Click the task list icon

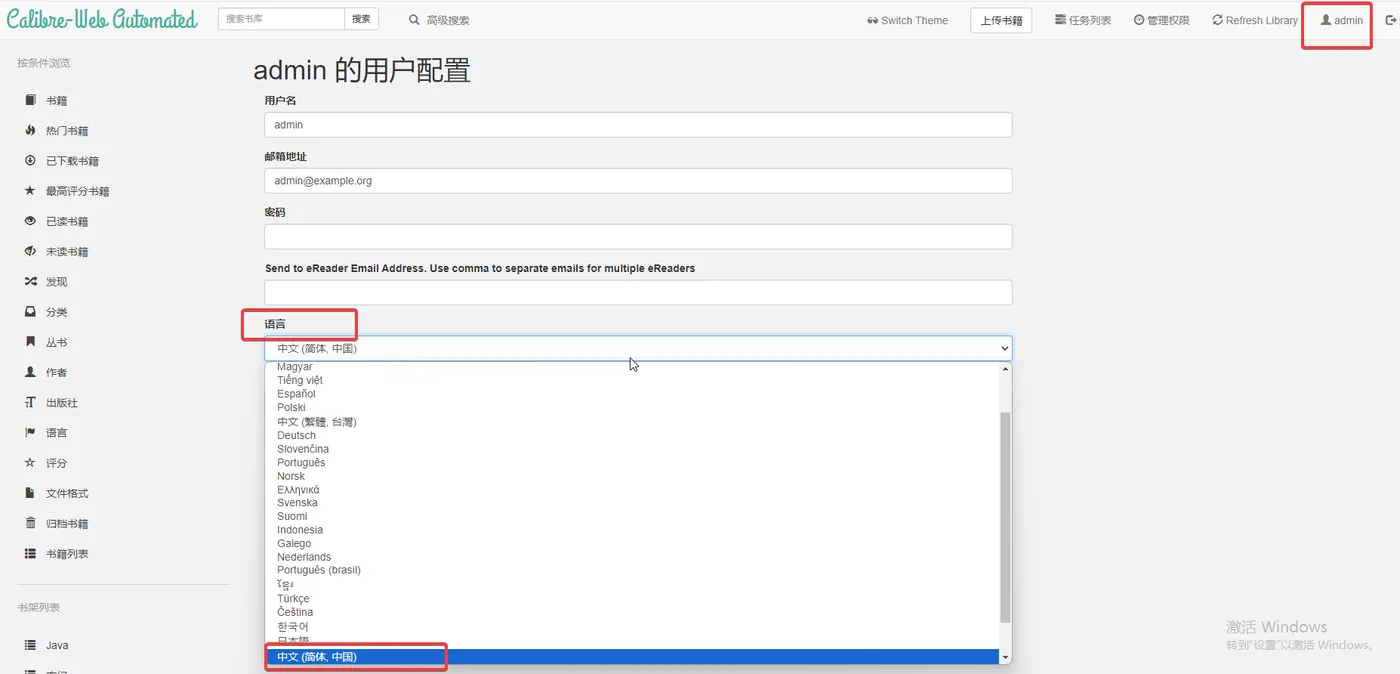[x=1060, y=20]
